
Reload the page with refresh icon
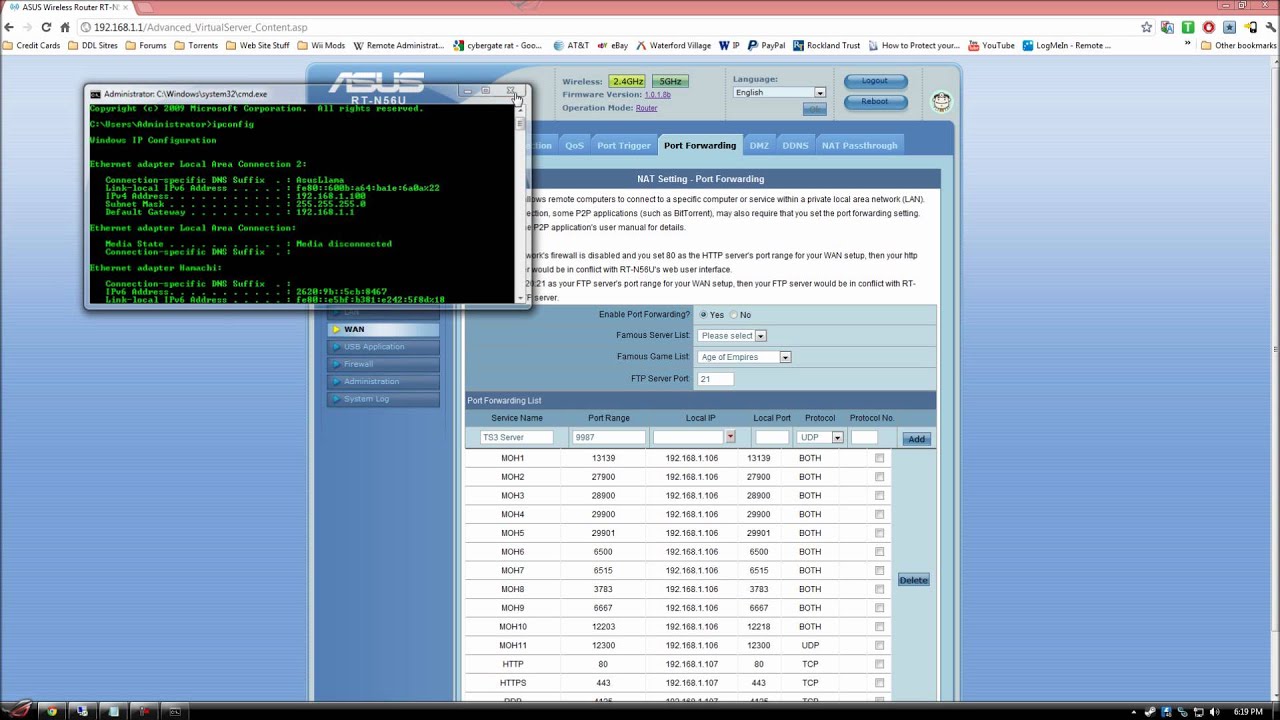coord(47,27)
